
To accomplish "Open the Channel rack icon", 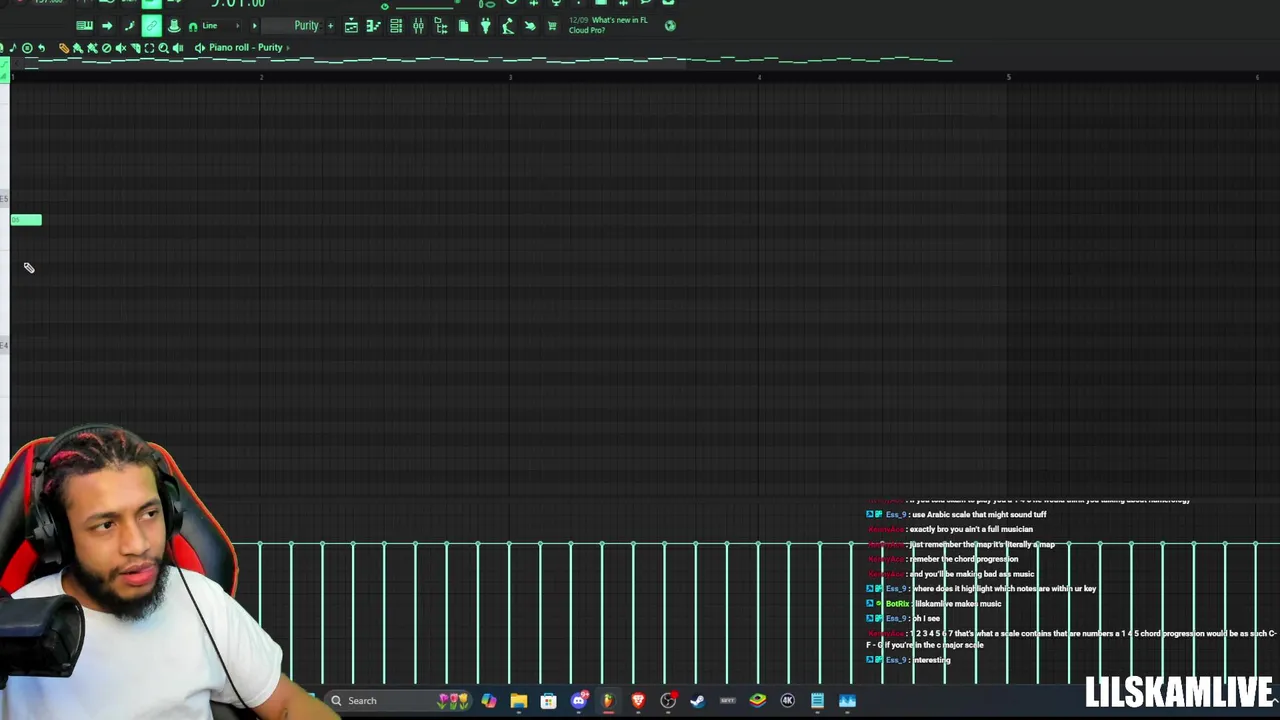I will point(396,26).
